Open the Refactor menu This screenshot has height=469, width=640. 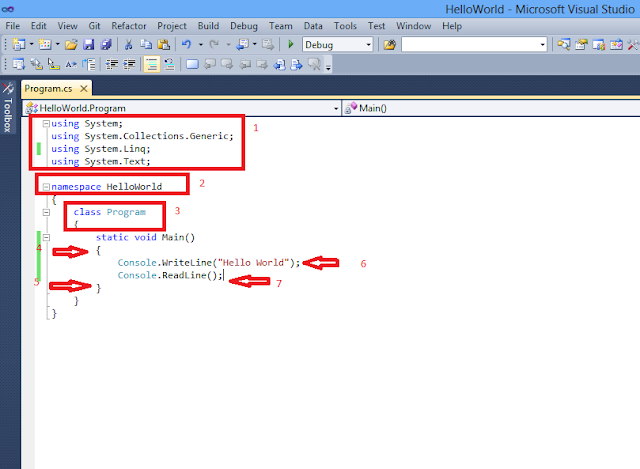(x=129, y=26)
